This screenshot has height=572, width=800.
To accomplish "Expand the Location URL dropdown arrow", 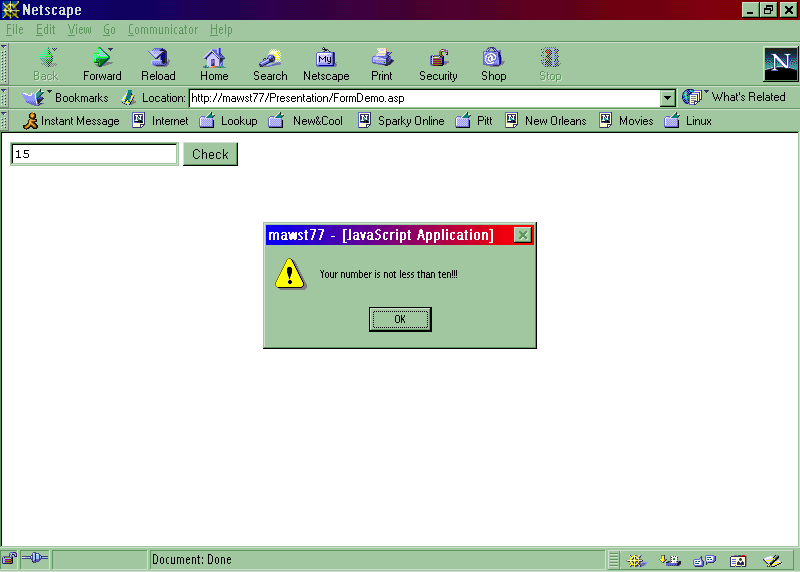I will click(668, 98).
